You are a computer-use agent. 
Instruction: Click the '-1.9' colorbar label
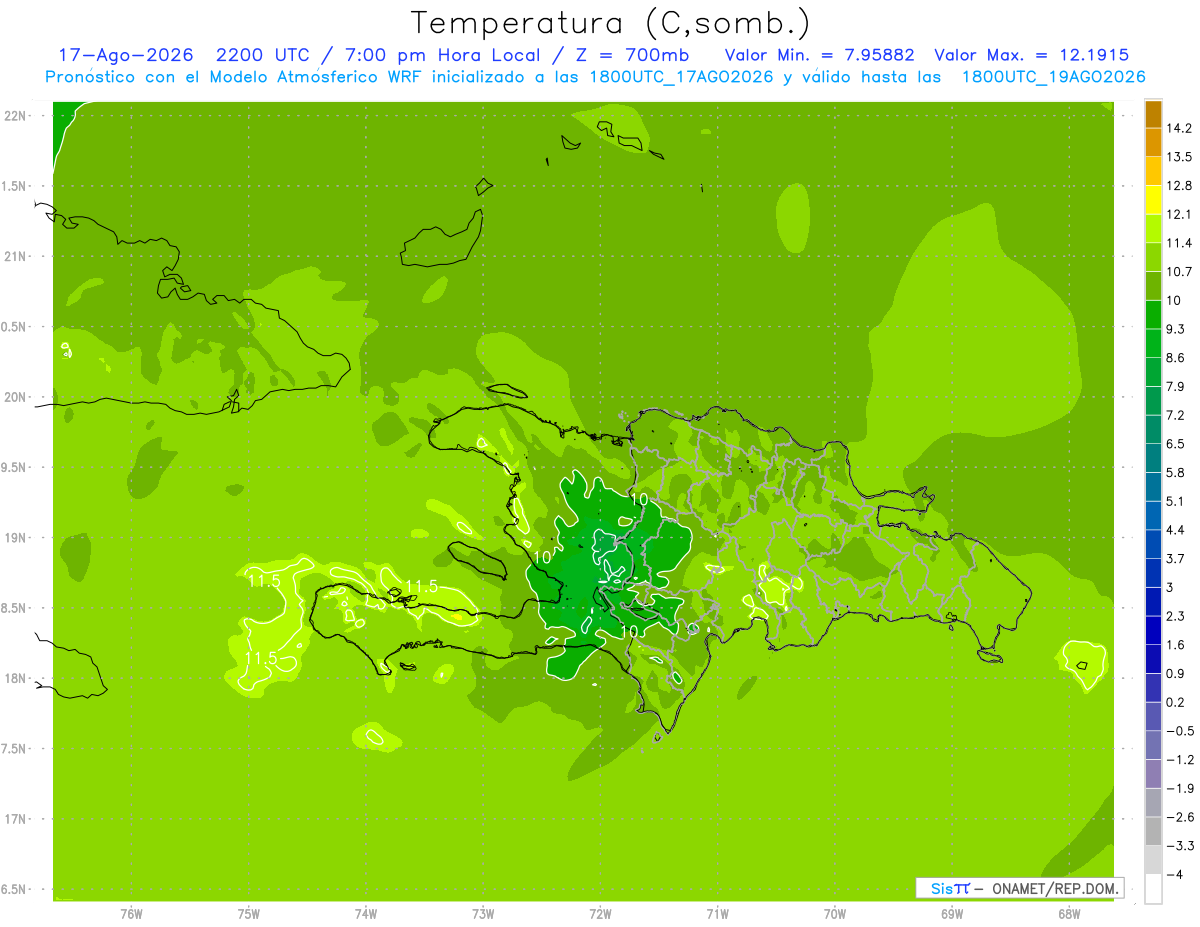[x=1180, y=789]
